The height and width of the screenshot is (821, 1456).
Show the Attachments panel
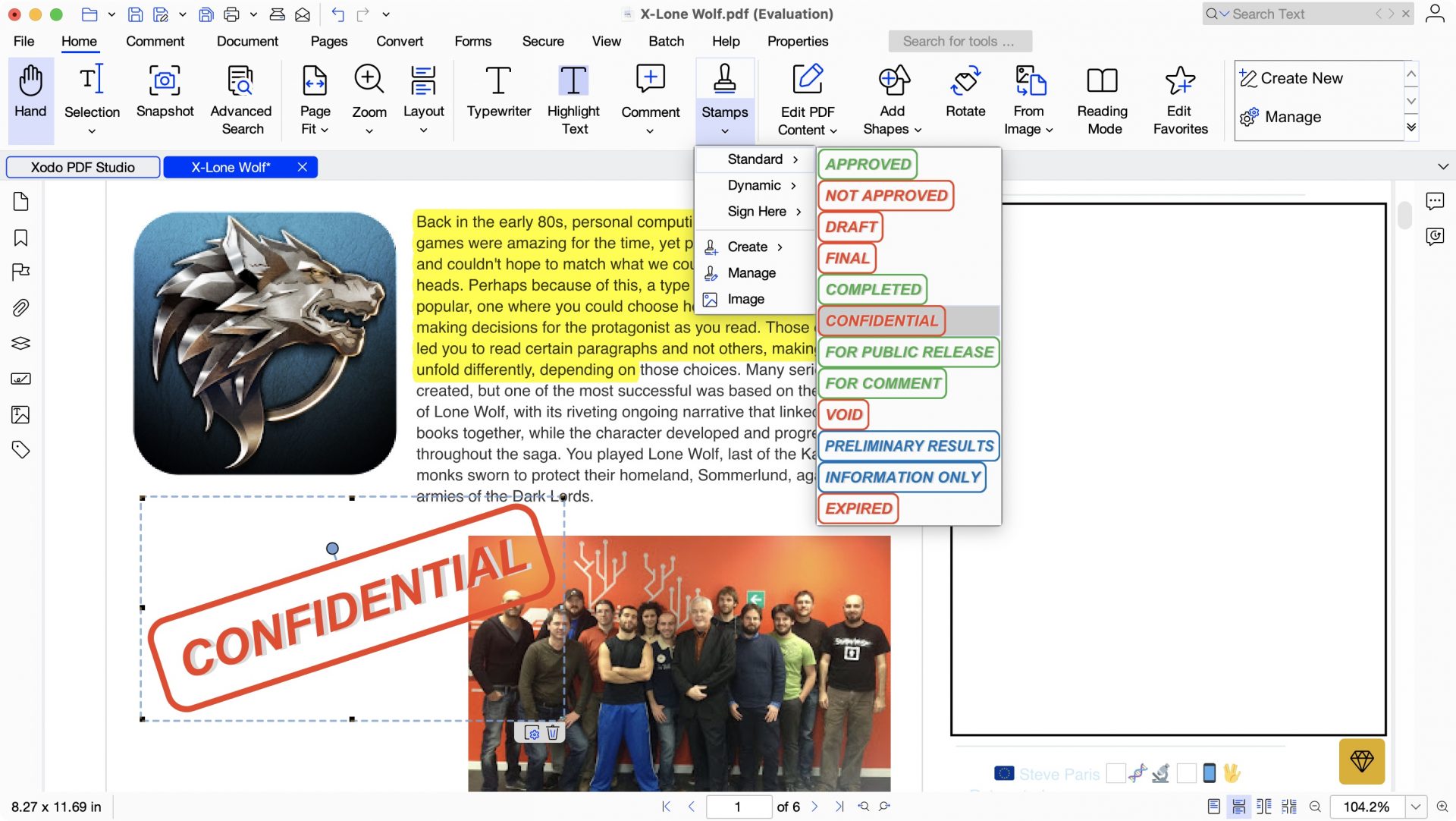pyautogui.click(x=20, y=307)
